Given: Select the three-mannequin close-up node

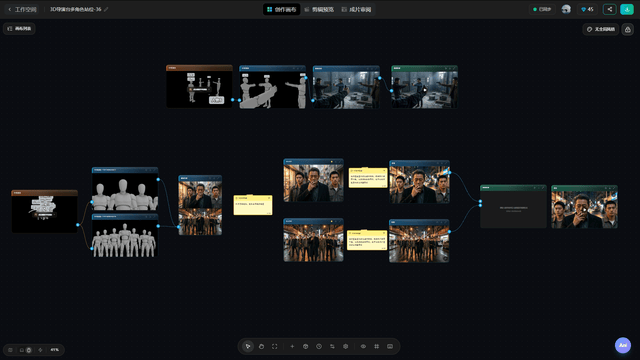Looking at the screenshot, I should [x=125, y=189].
